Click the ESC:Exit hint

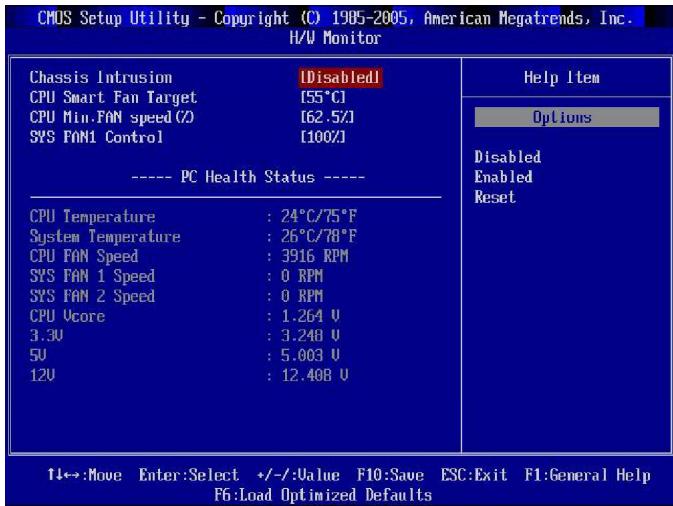pyautogui.click(x=474, y=475)
